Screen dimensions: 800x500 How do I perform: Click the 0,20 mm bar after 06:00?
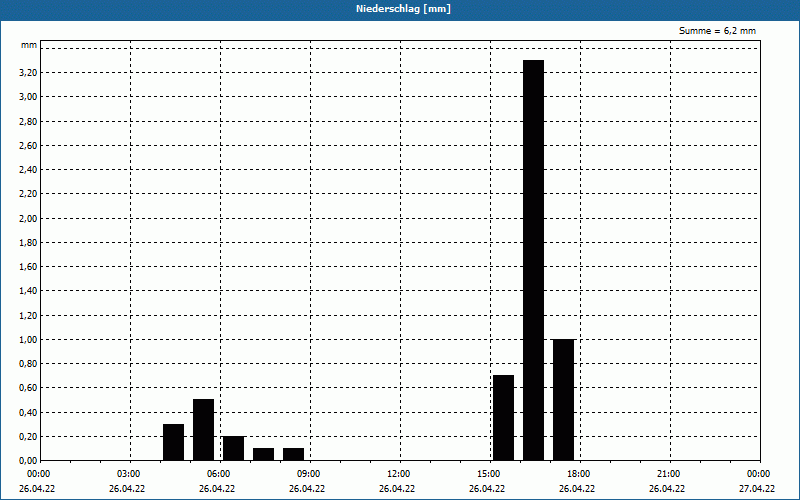click(x=234, y=448)
